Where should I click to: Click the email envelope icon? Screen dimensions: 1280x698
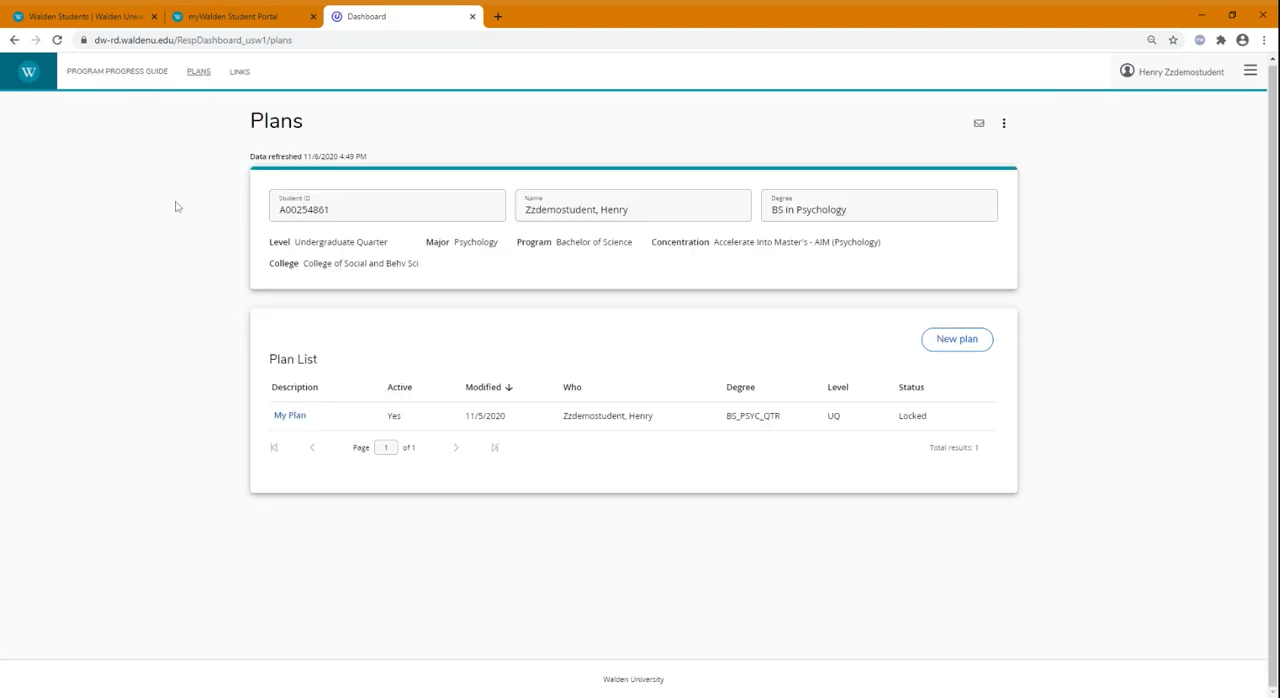[979, 123]
